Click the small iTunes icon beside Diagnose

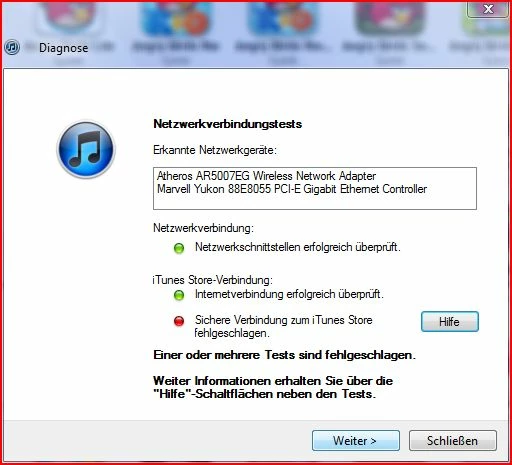click(12, 47)
